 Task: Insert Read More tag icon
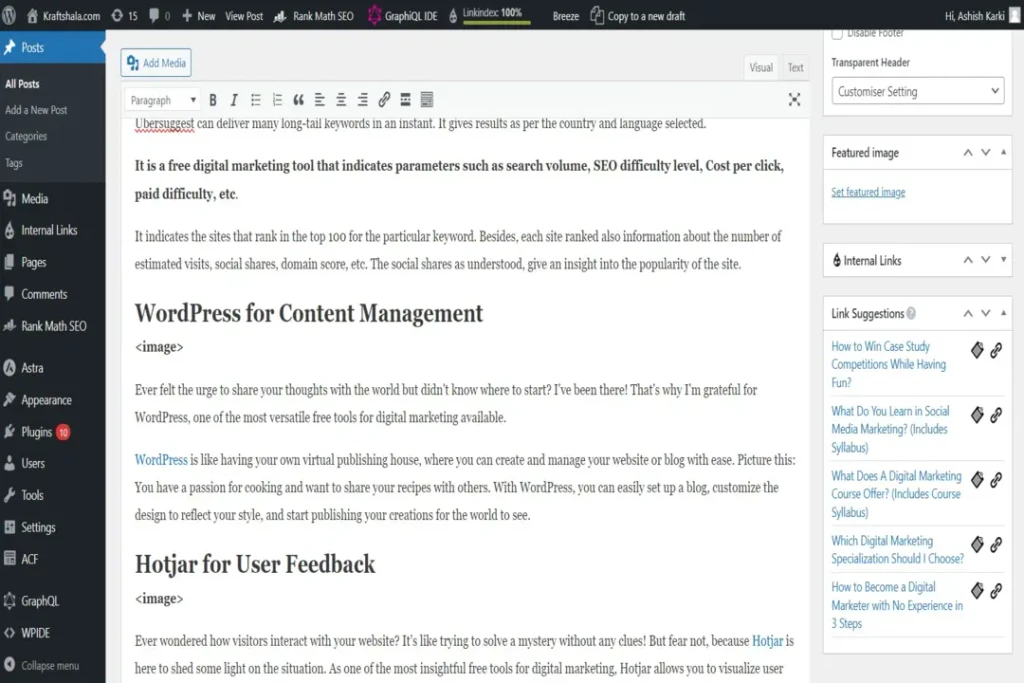pyautogui.click(x=406, y=100)
